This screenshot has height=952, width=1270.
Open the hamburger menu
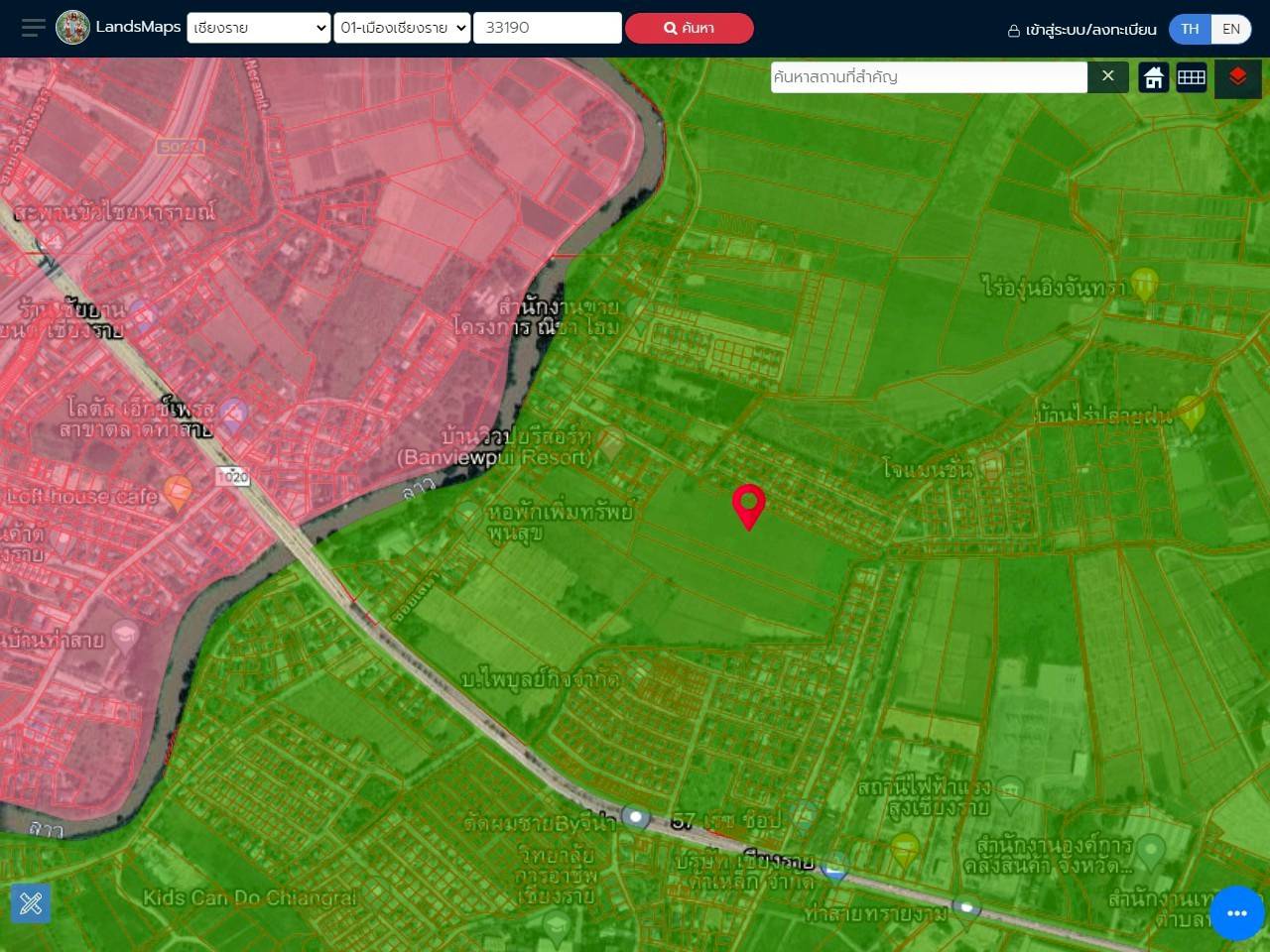coord(33,28)
